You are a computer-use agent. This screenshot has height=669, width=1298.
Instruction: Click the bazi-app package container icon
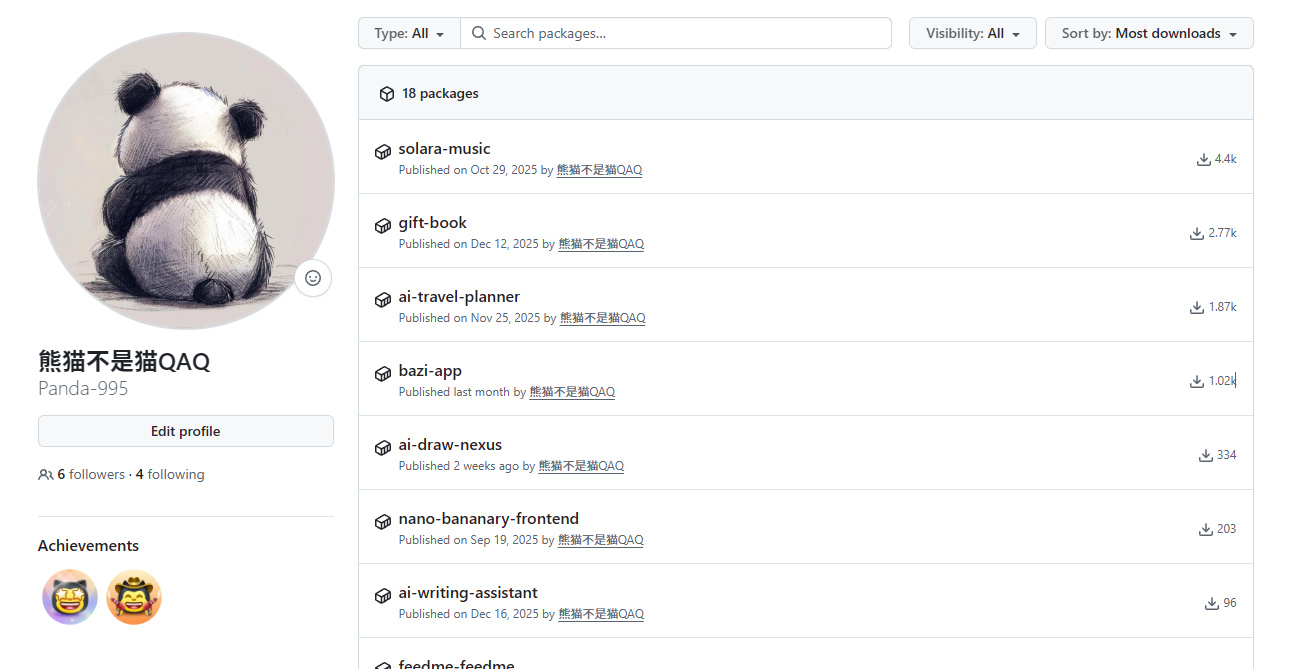(382, 374)
